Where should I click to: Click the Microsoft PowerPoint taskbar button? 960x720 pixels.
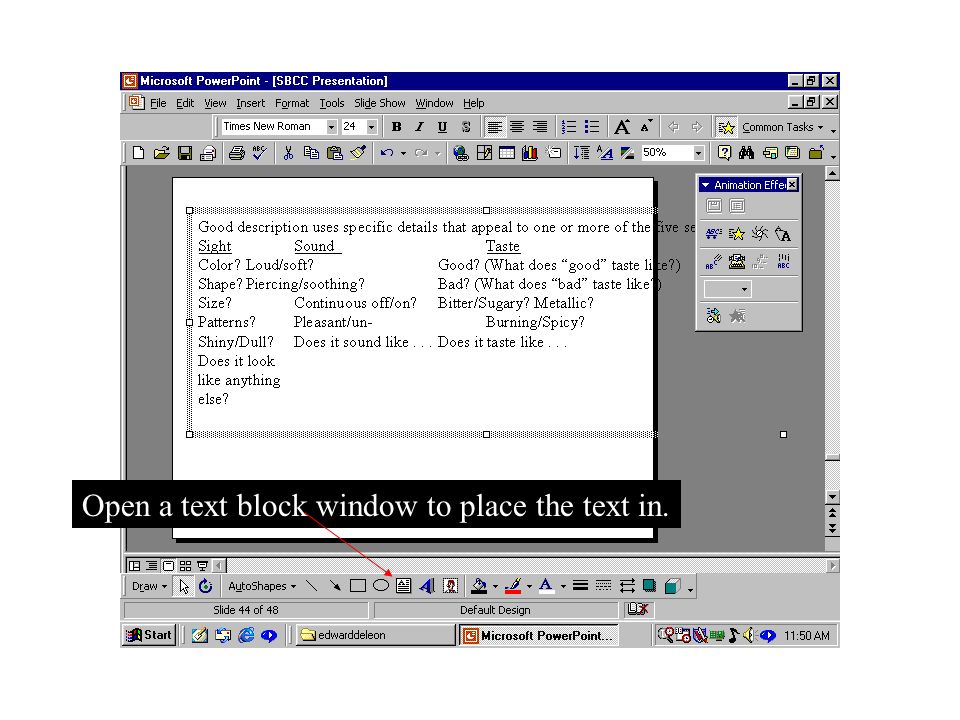[538, 635]
